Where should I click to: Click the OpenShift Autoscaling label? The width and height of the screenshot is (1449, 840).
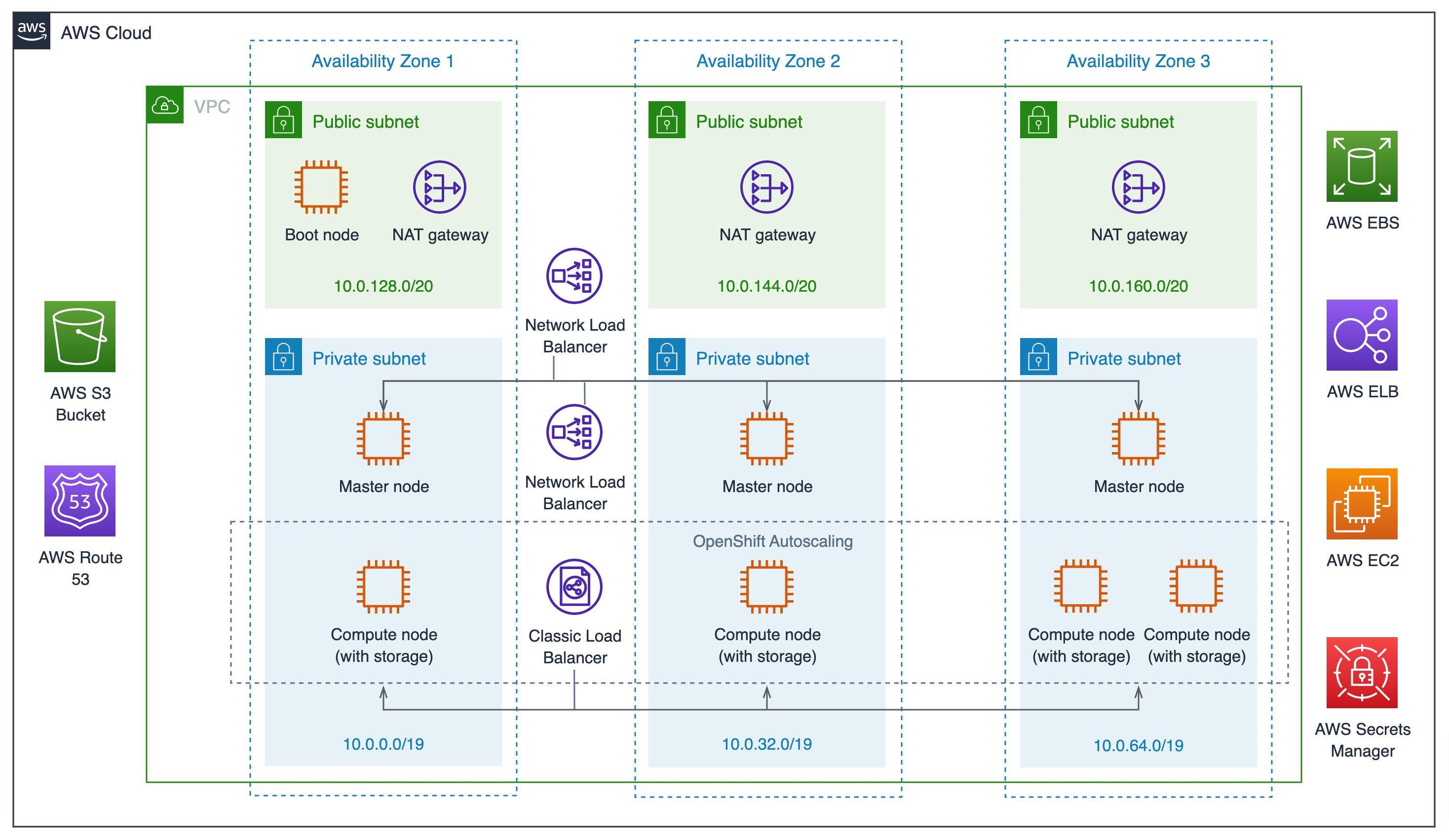click(773, 541)
